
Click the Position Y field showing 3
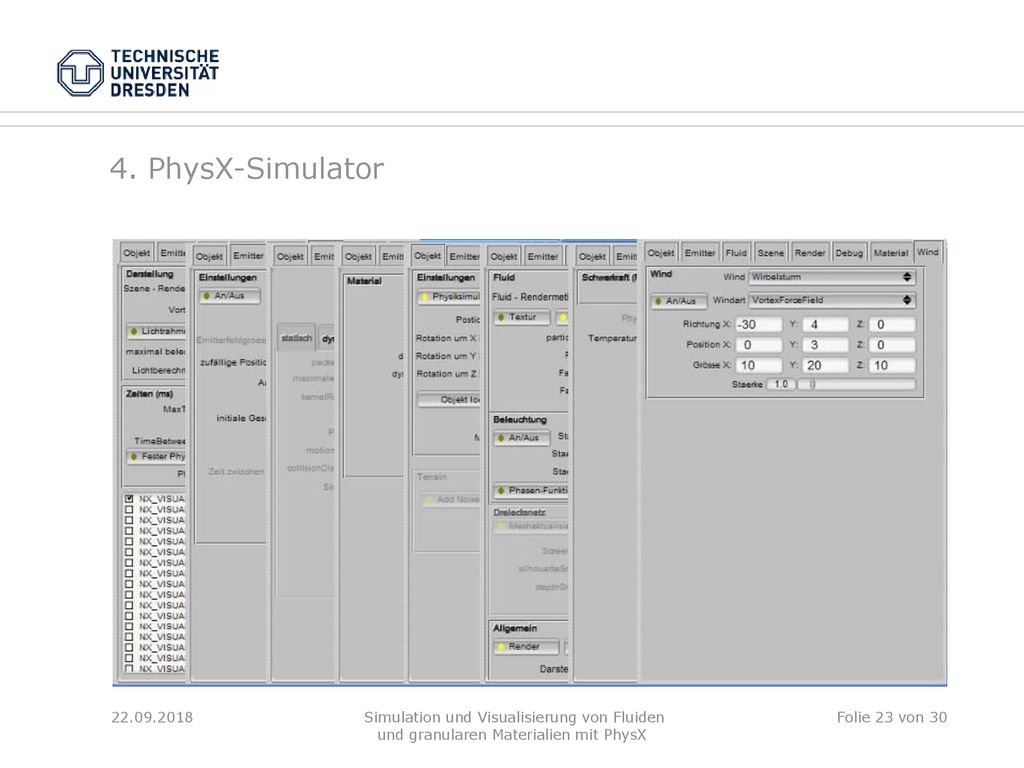[x=825, y=345]
